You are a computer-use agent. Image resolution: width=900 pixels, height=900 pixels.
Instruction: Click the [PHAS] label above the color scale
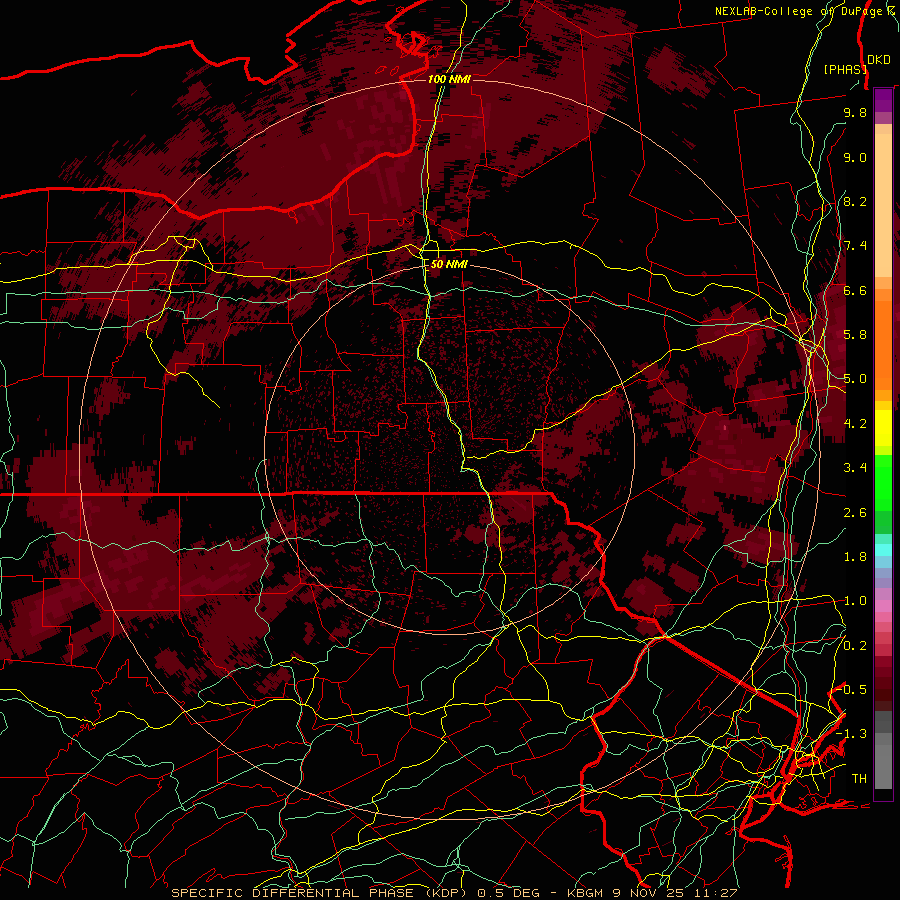[845, 69]
